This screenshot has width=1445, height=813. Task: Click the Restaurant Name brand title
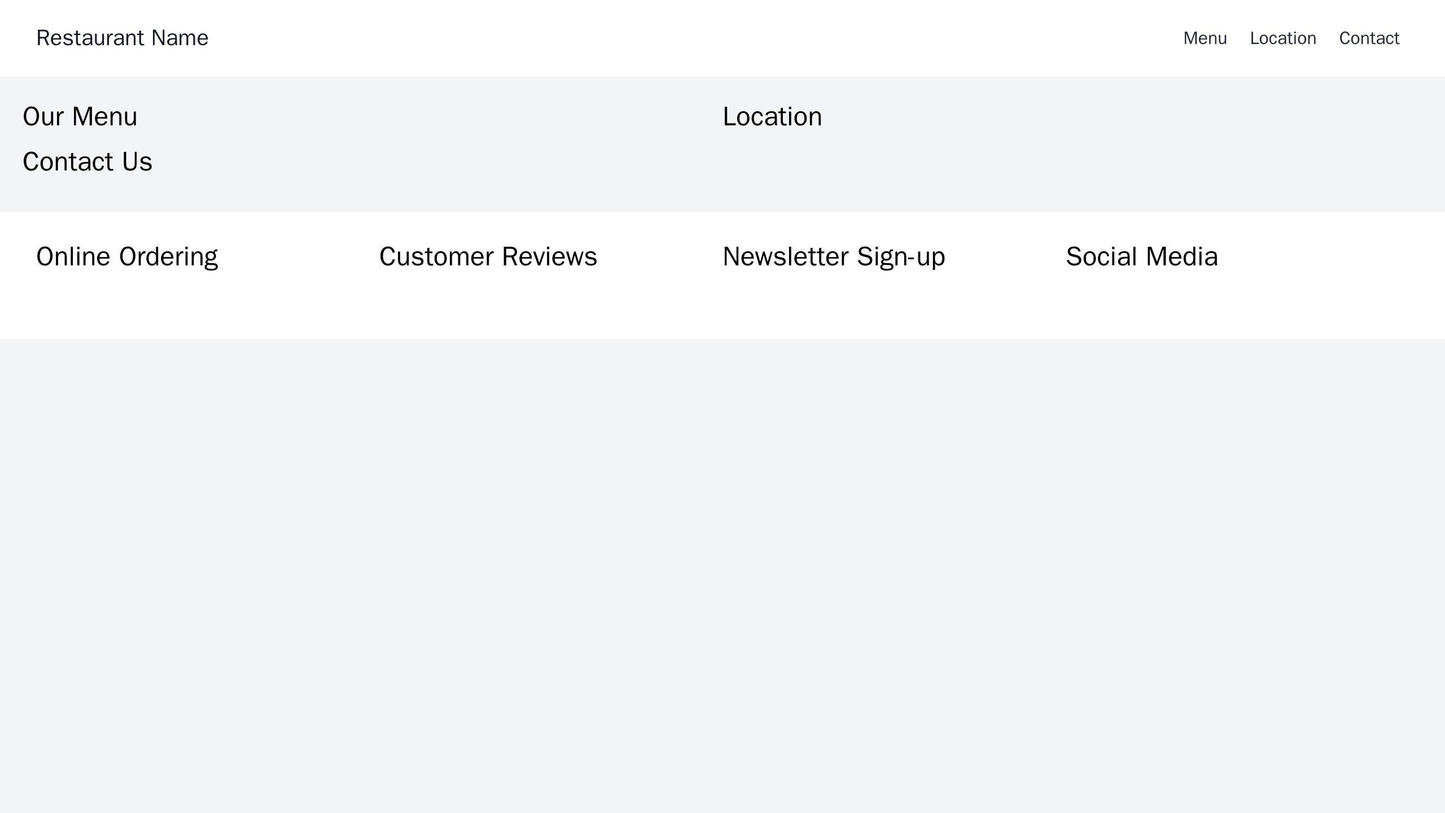(122, 38)
